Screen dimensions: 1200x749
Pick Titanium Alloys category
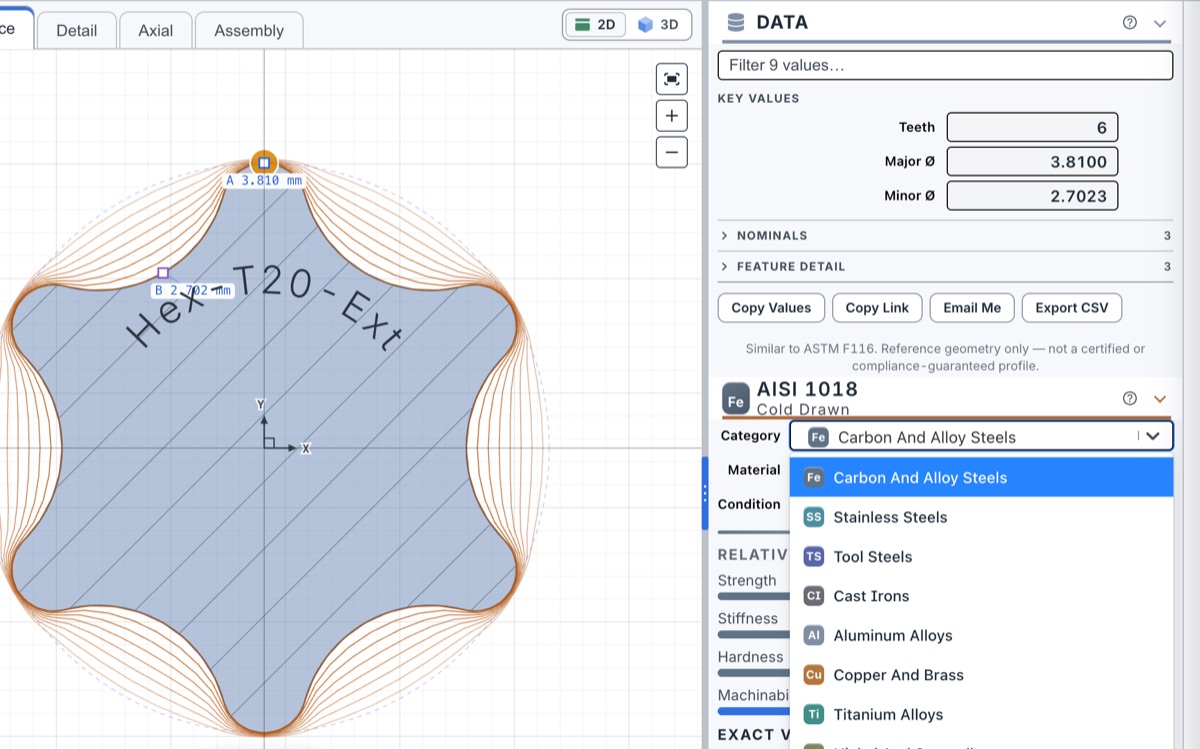coord(981,715)
